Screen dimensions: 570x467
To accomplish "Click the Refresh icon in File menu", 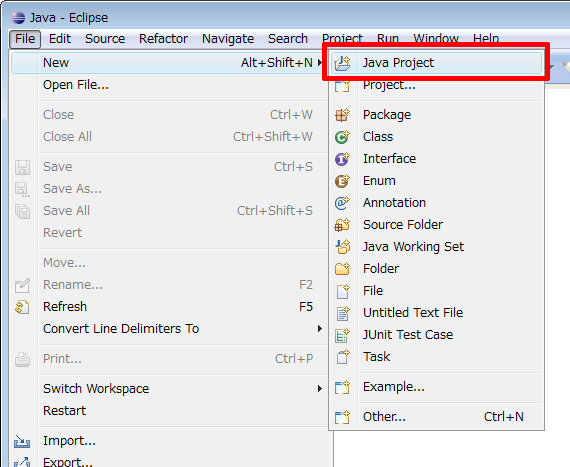I will 22,307.
